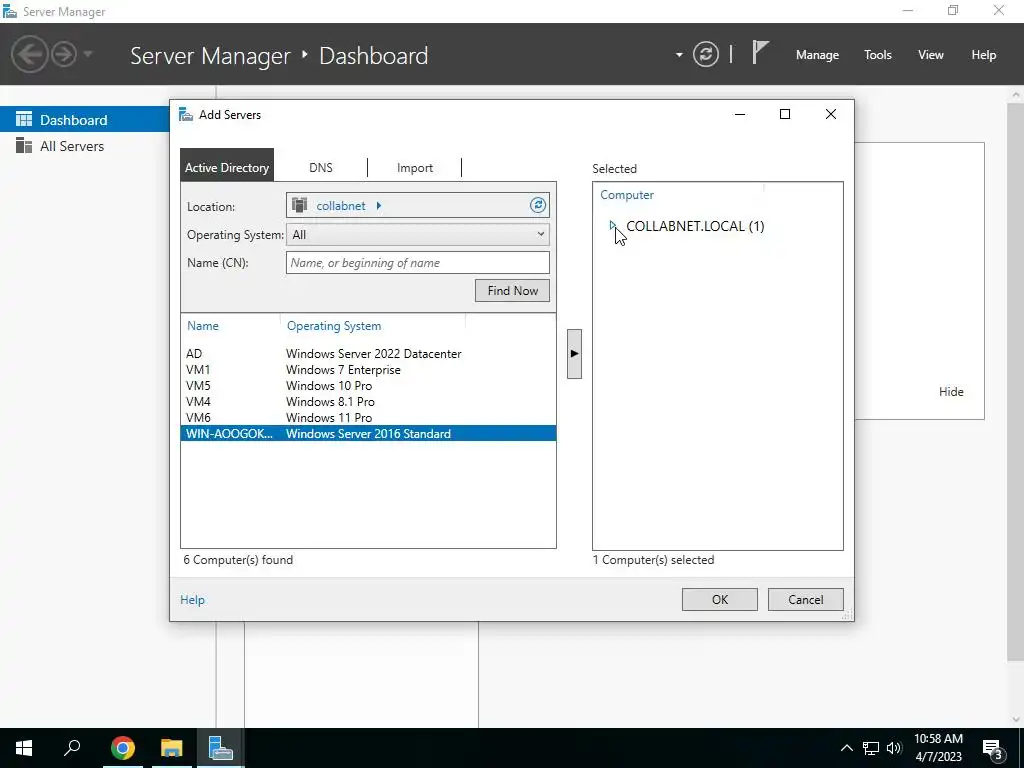Open the notifications flag icon

[x=760, y=52]
